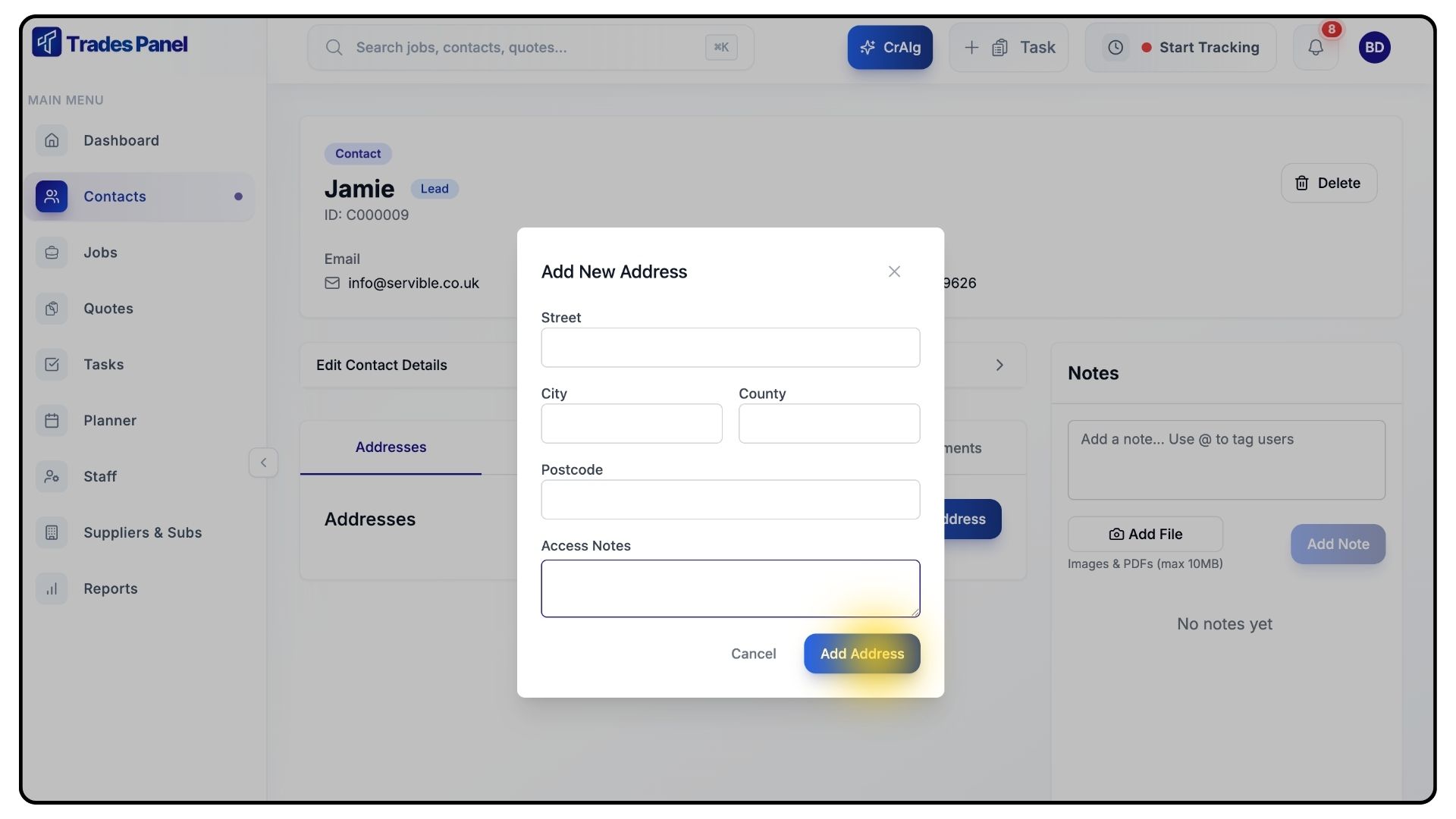Collapse the sidebar with the chevron
Image resolution: width=1456 pixels, height=819 pixels.
263,463
